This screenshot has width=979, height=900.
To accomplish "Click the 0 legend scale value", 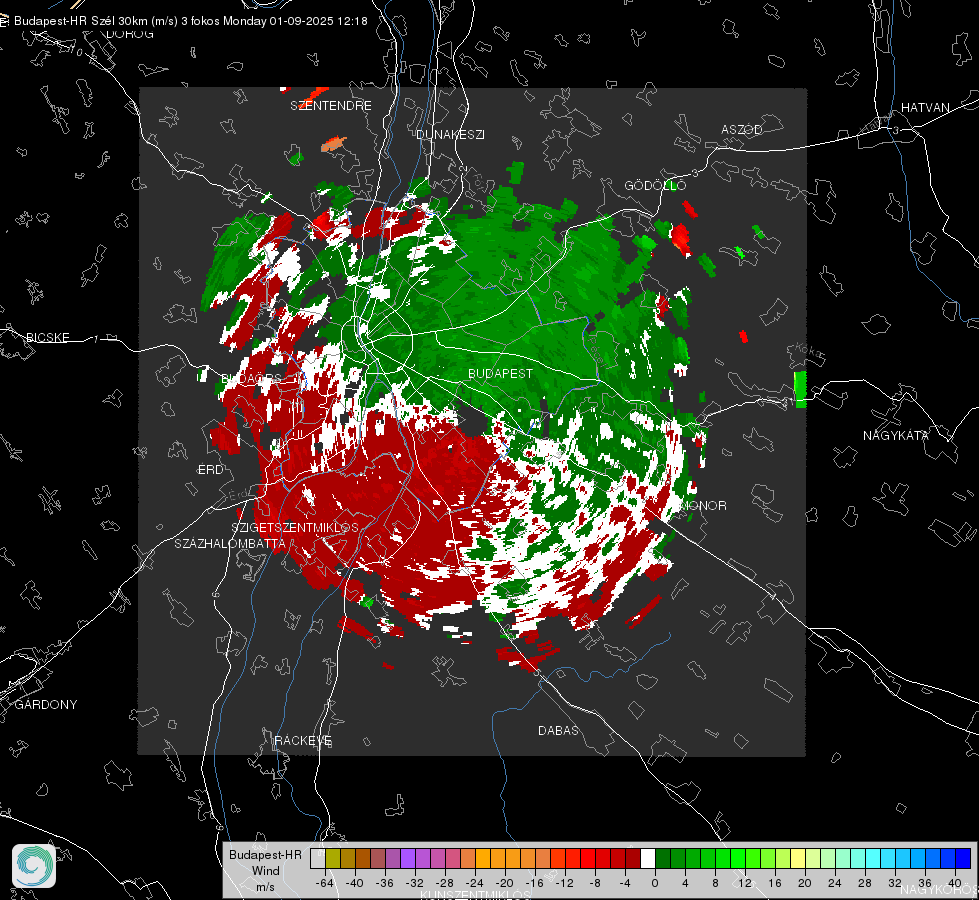I will [x=655, y=883].
